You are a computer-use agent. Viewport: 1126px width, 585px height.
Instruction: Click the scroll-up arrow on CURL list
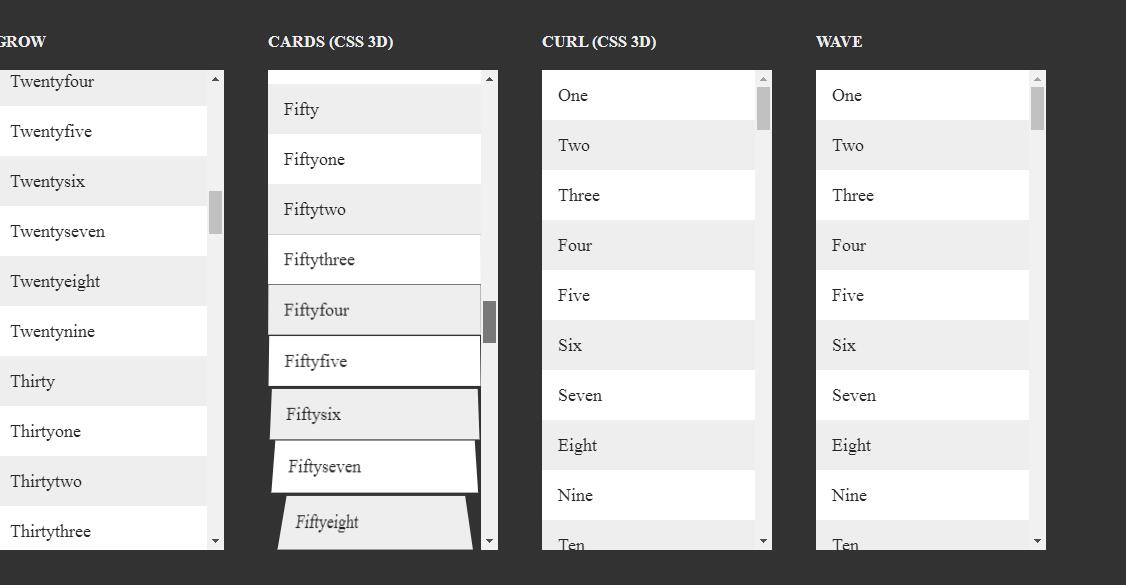click(x=763, y=78)
